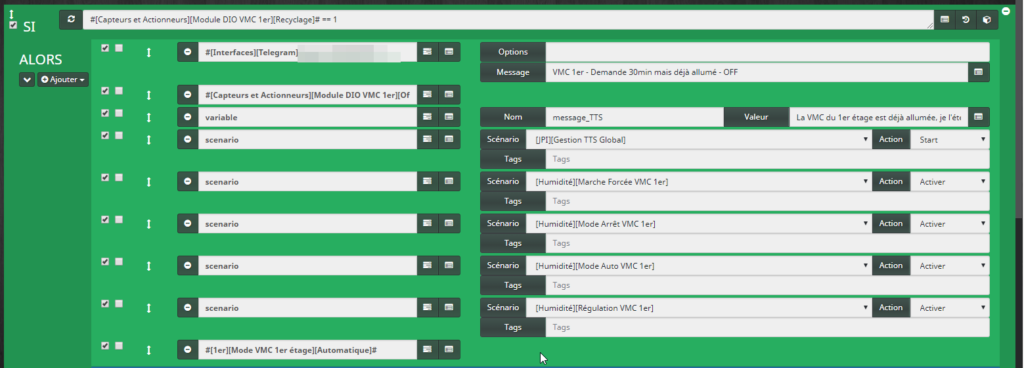Expand the Ajouter dropdown under ALORS

coord(63,80)
